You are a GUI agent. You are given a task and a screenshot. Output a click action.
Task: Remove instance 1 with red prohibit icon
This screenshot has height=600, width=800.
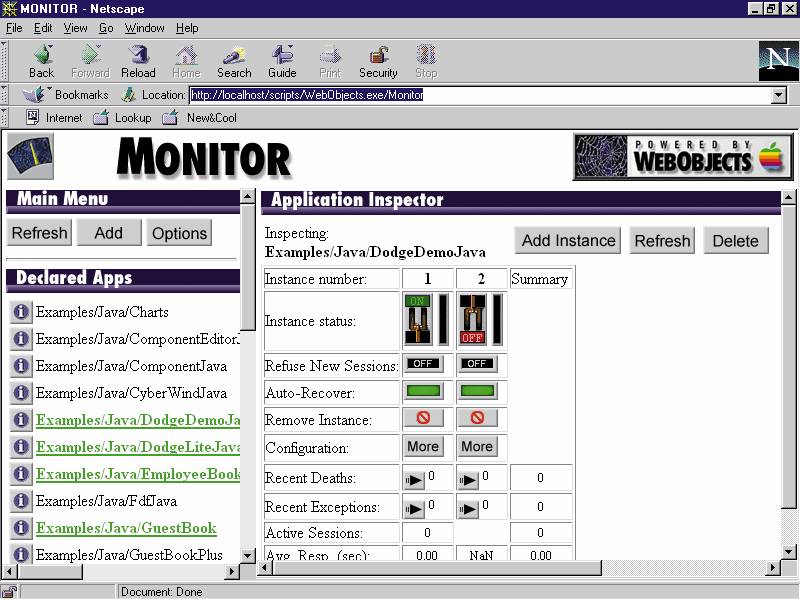(x=423, y=418)
